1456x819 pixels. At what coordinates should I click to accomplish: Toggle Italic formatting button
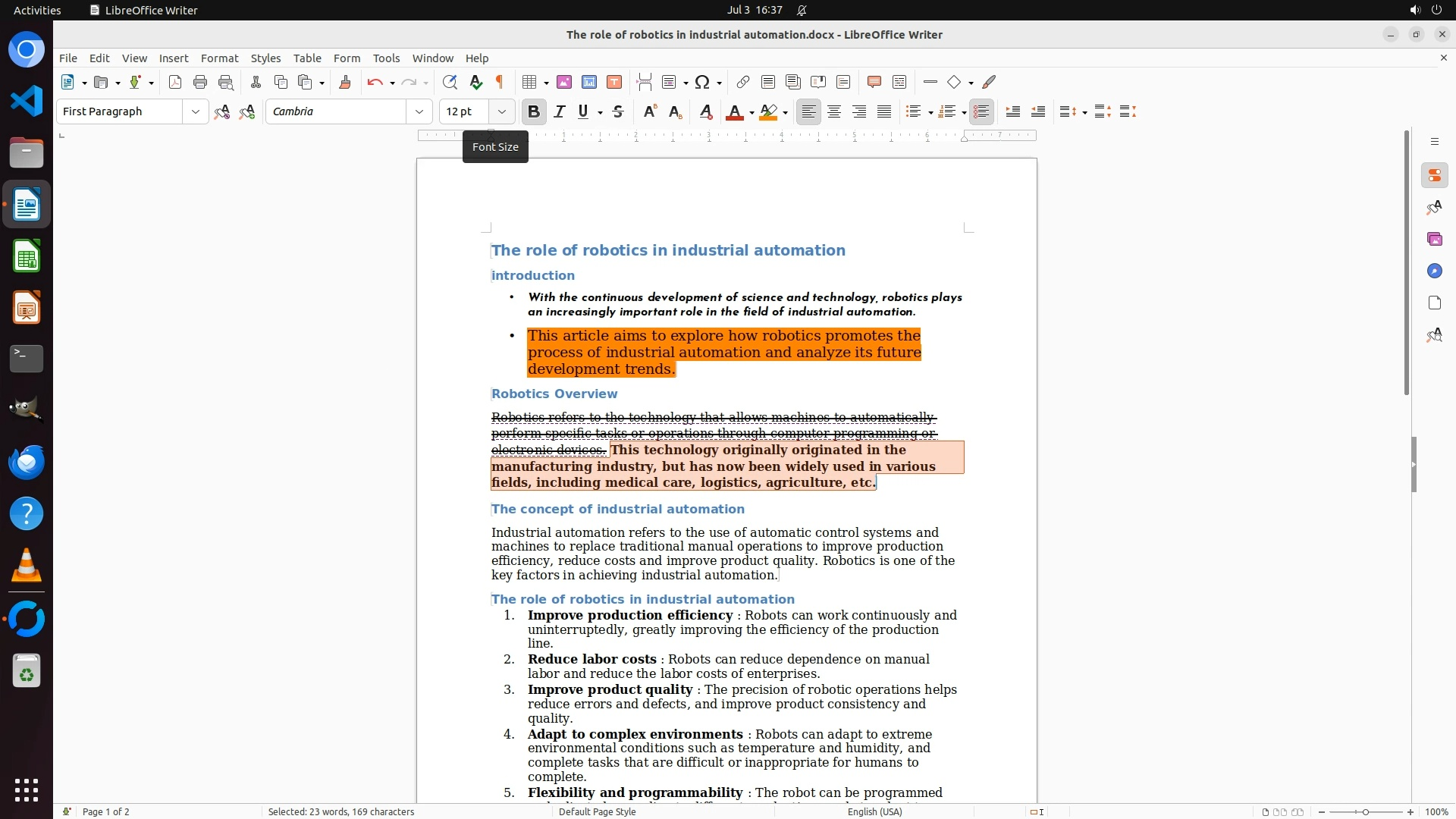point(560,112)
